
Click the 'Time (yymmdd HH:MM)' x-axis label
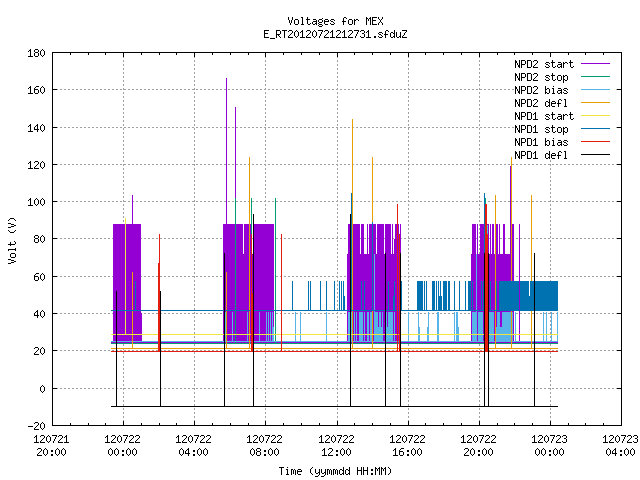(x=335, y=471)
